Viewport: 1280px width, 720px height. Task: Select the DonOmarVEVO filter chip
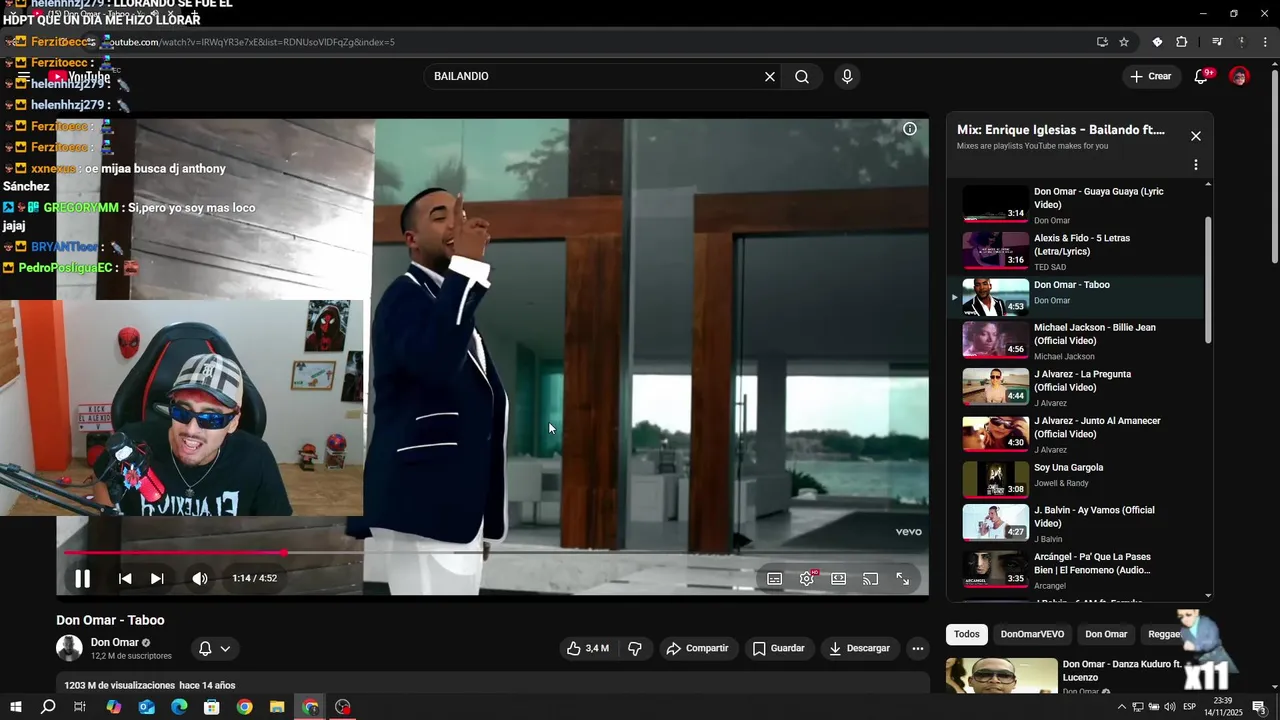[1033, 634]
